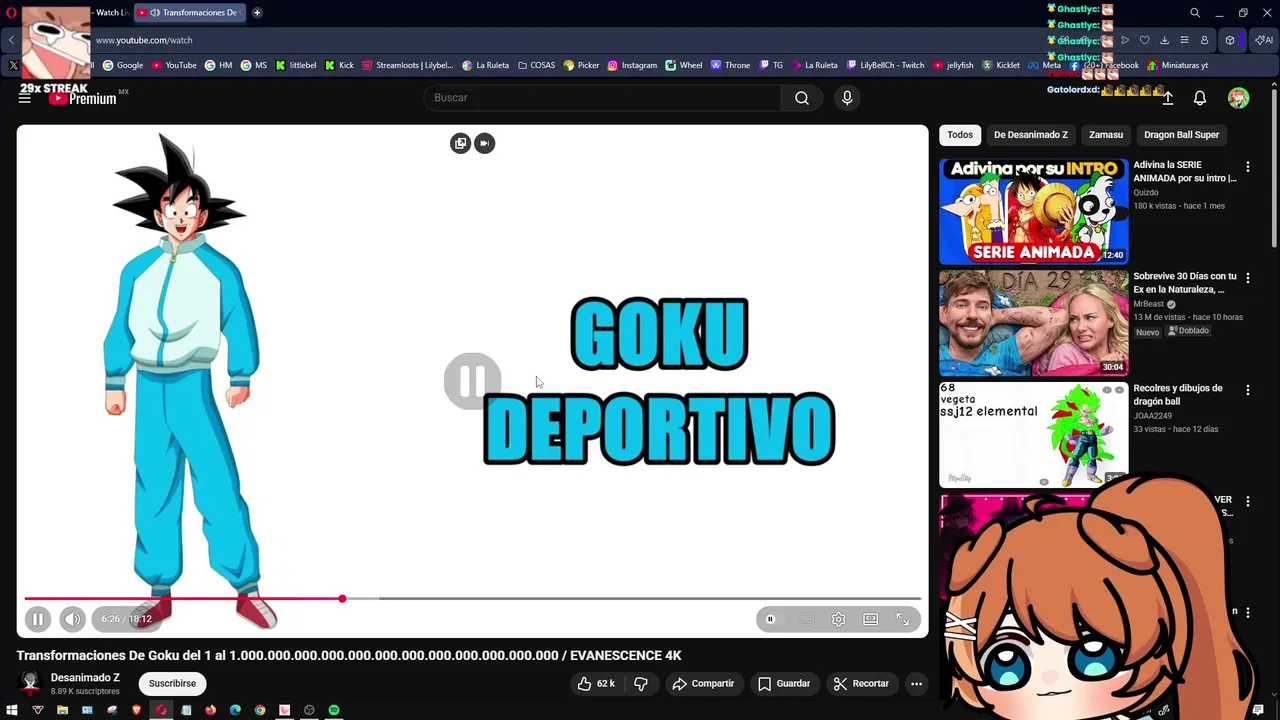This screenshot has height=720, width=1280.
Task: Open Desanimado Z channel name link
Action: pos(85,677)
